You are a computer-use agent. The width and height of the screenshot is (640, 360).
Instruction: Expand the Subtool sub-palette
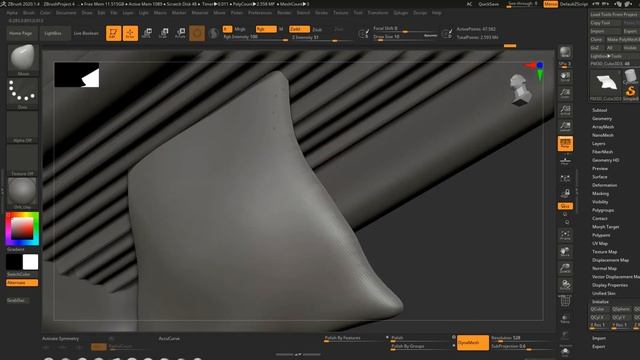click(599, 110)
